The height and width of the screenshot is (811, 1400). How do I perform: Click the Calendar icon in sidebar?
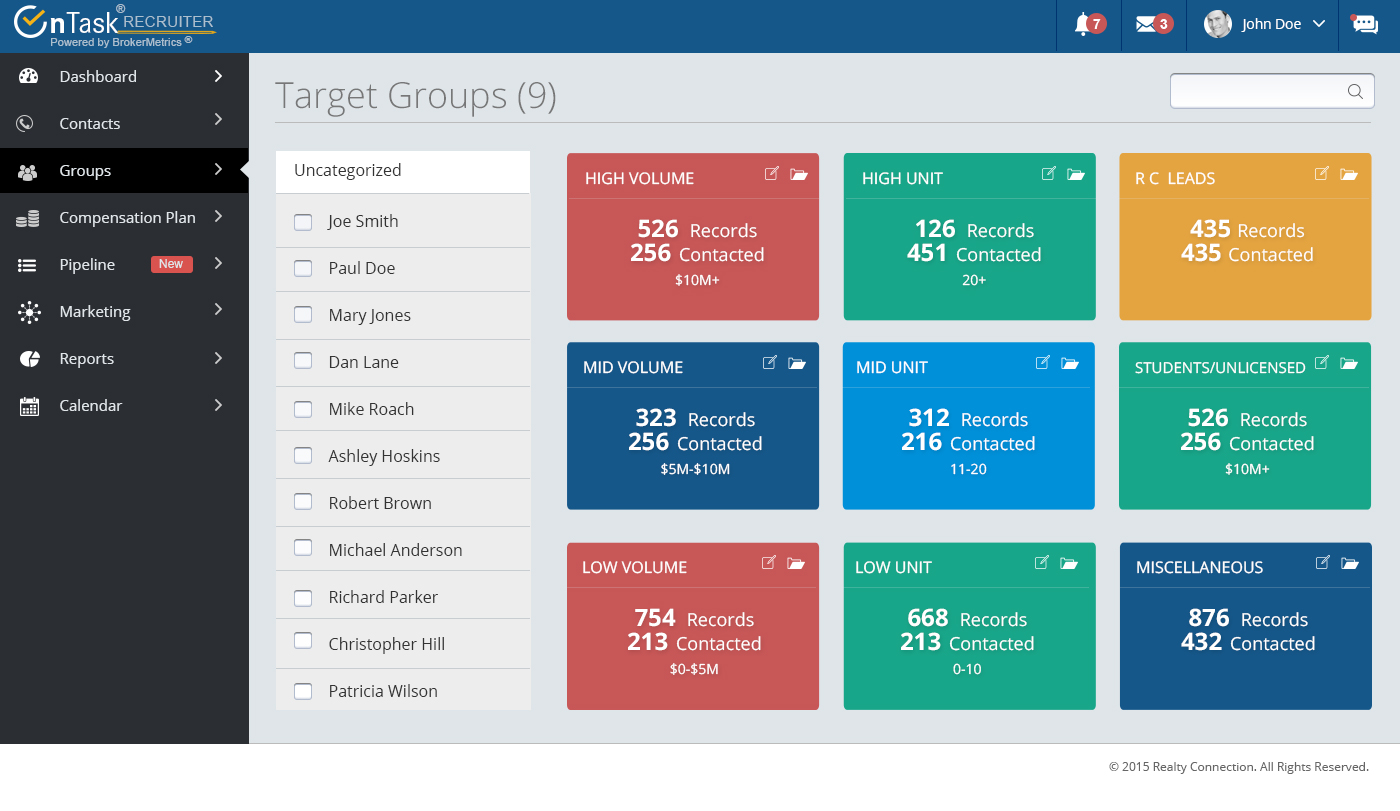(29, 406)
